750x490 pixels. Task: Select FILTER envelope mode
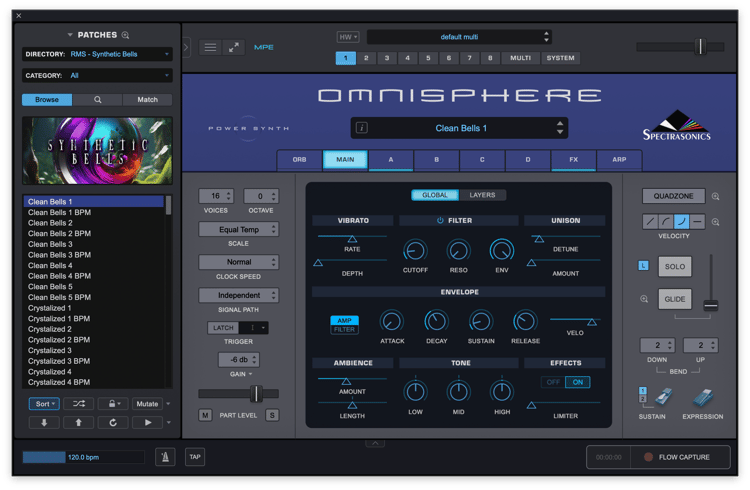click(344, 330)
